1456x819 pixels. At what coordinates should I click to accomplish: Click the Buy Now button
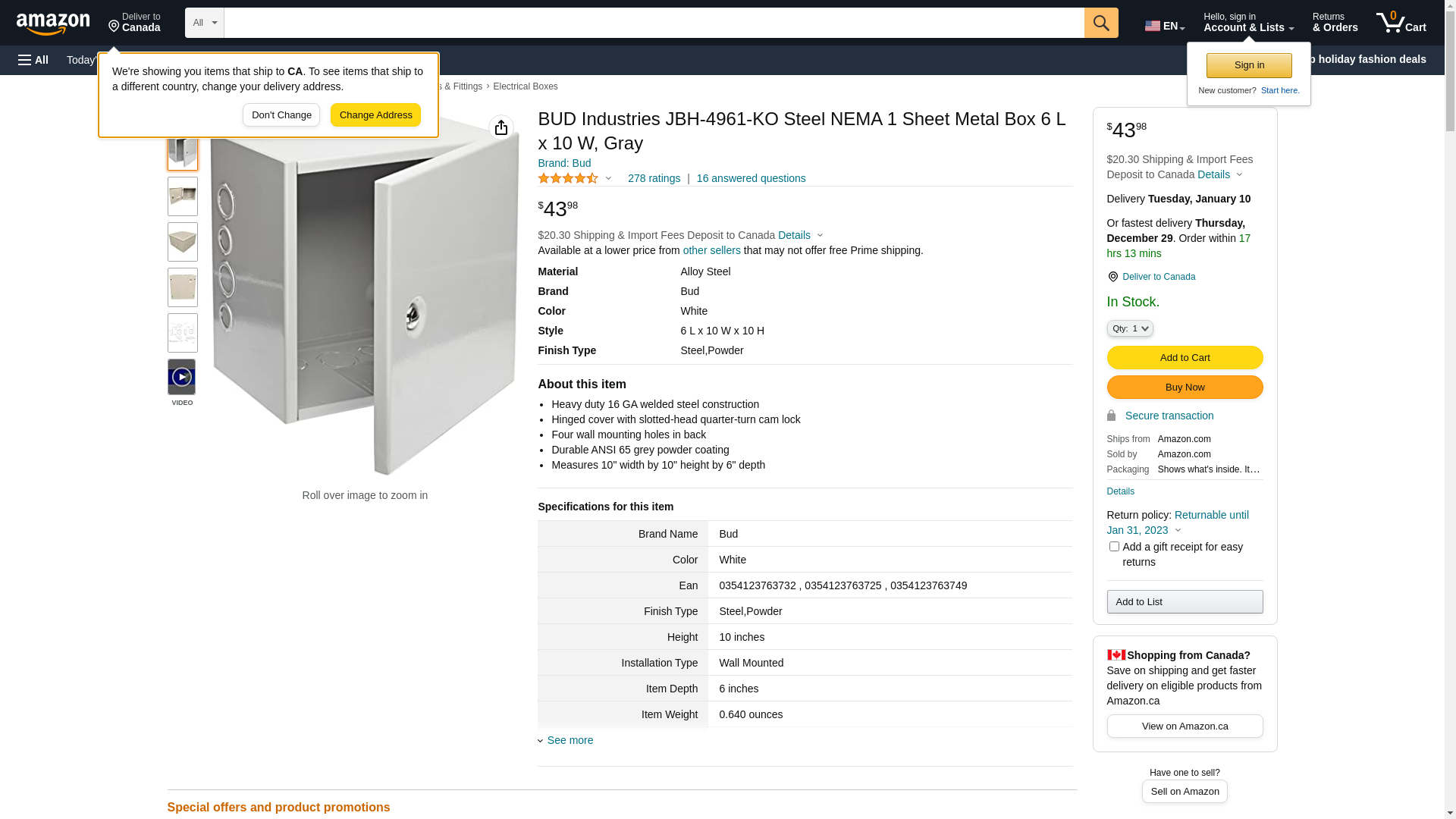(1185, 388)
